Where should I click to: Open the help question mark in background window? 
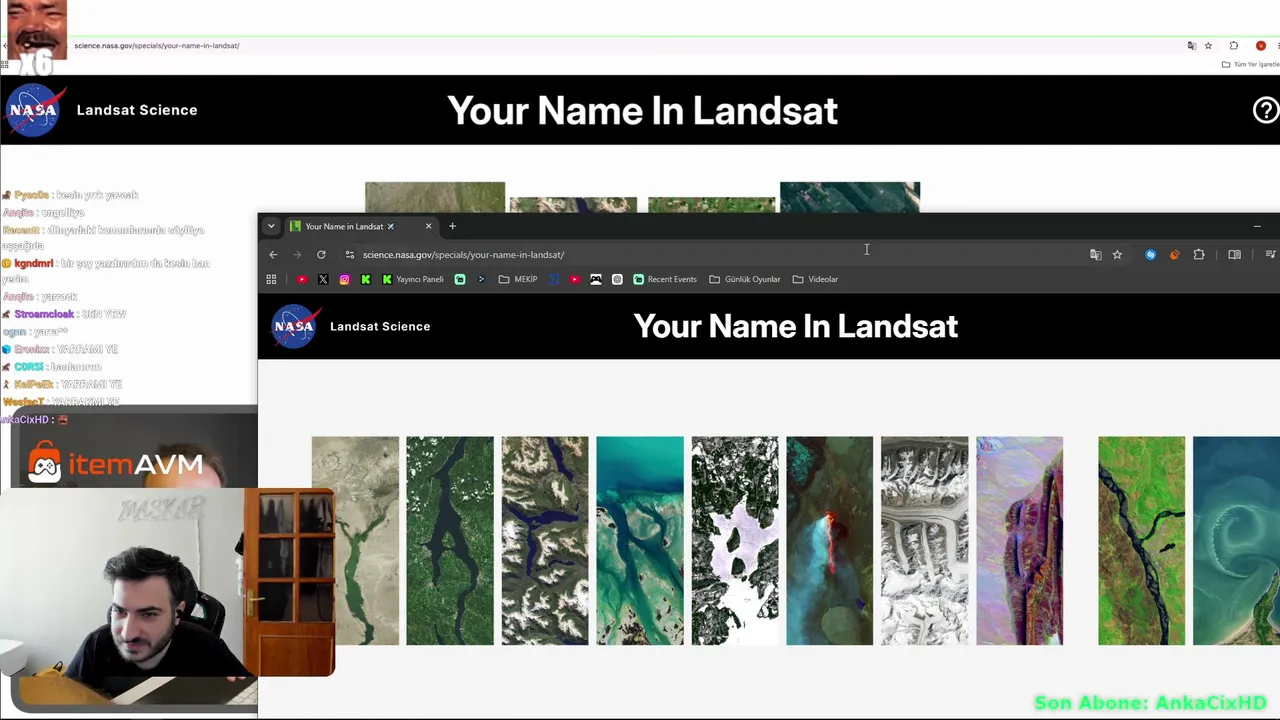[x=1266, y=110]
